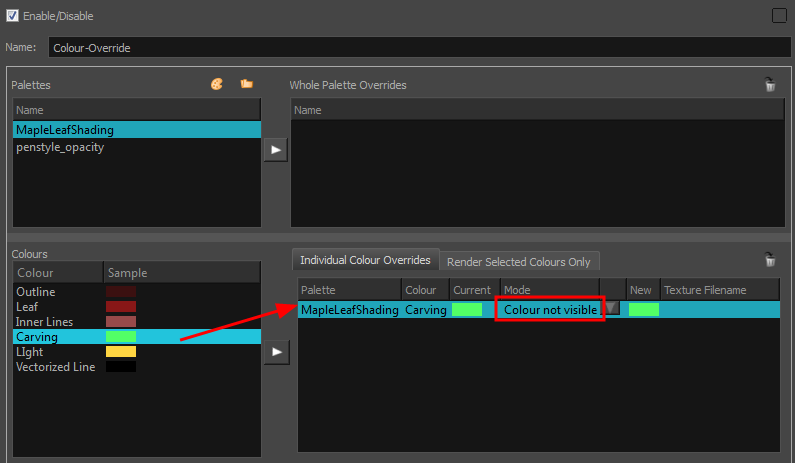
Task: Select the Vectorized Line colour
Action: click(56, 367)
